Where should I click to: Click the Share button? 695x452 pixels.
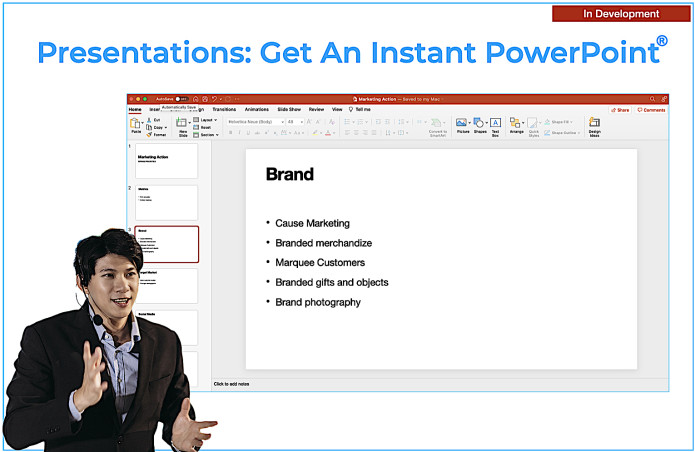tap(621, 110)
